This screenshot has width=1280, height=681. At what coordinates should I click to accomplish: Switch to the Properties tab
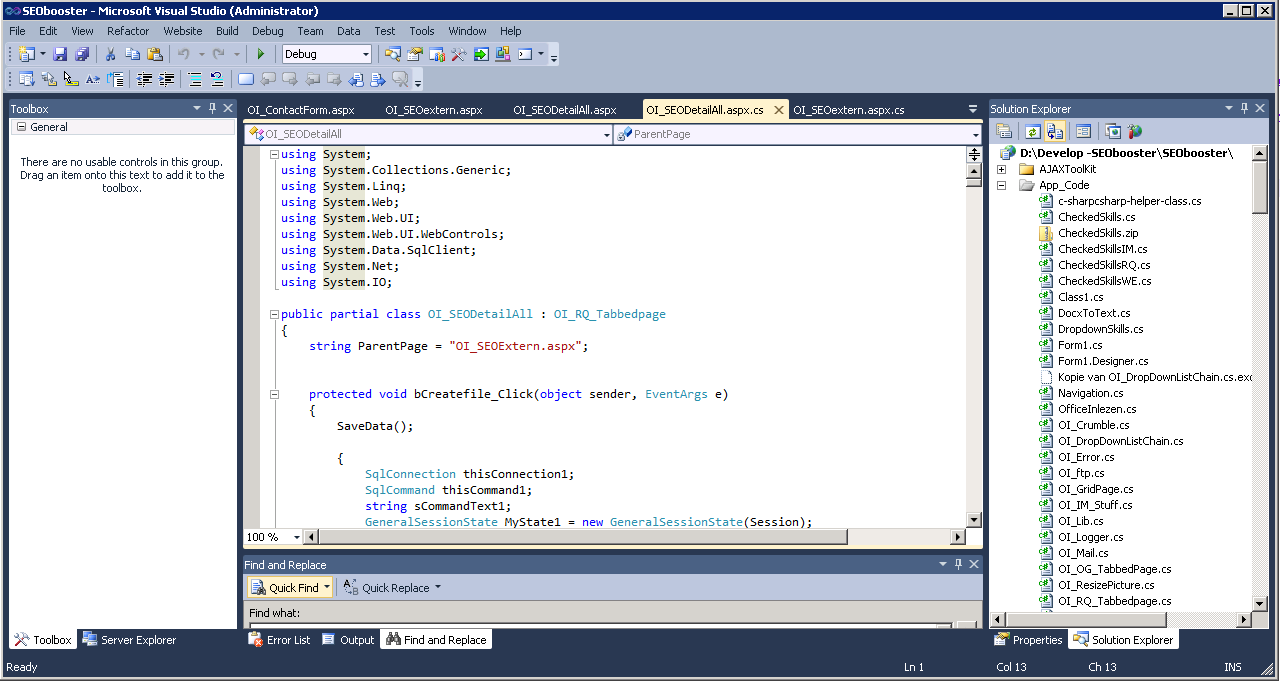pyautogui.click(x=1028, y=640)
